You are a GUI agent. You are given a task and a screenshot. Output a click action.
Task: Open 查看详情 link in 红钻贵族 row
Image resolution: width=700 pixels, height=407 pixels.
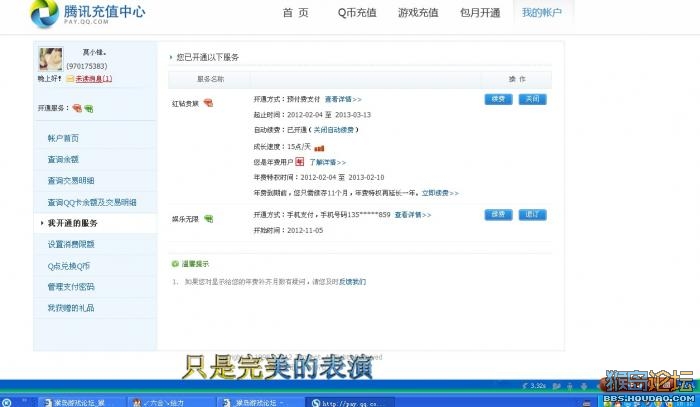[343, 100]
